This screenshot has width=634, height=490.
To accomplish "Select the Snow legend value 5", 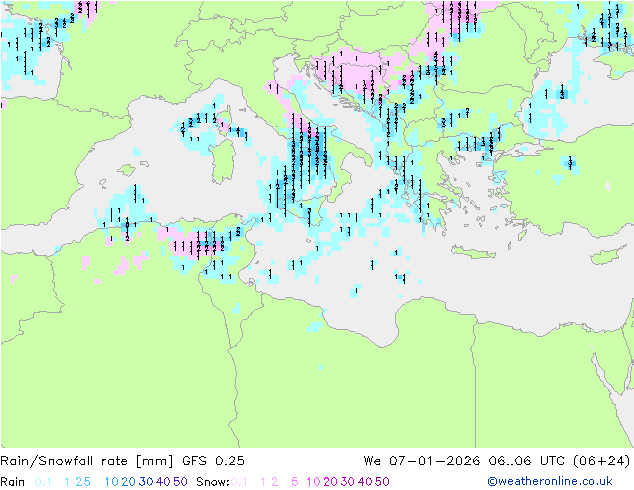I will 295,482.
